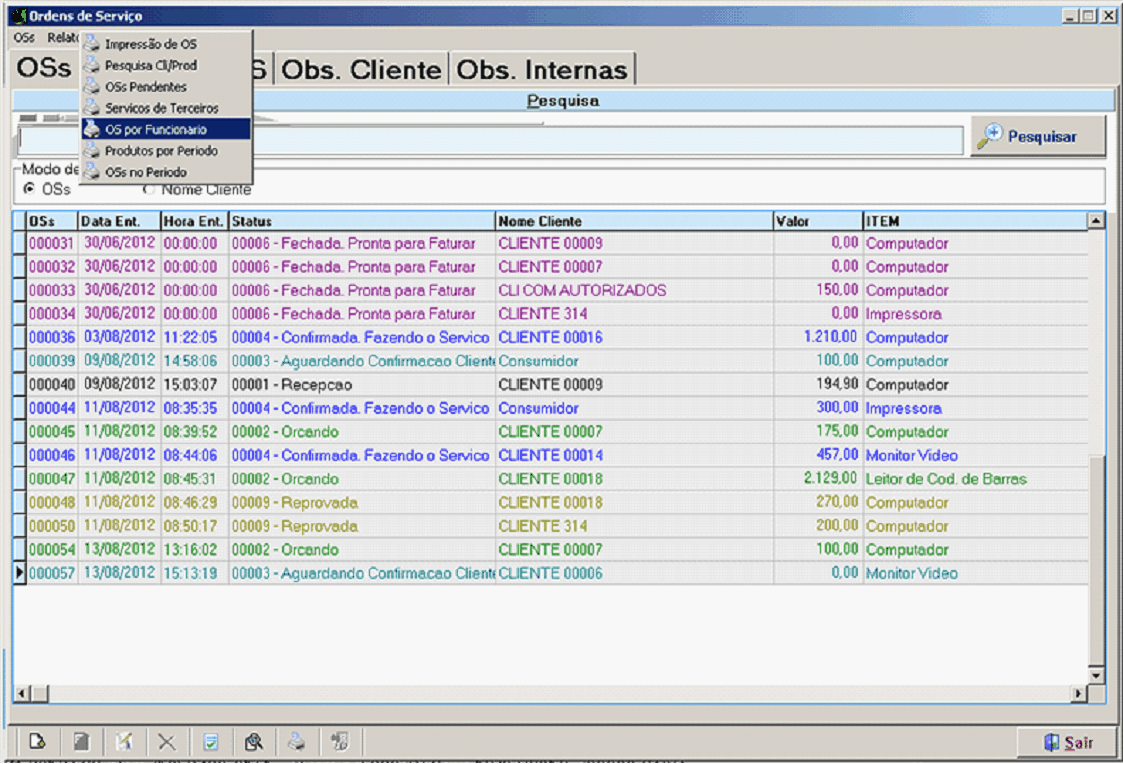The height and width of the screenshot is (764, 1124).
Task: Click the table's vertical scrollbar down arrow
Action: pyautogui.click(x=1096, y=676)
